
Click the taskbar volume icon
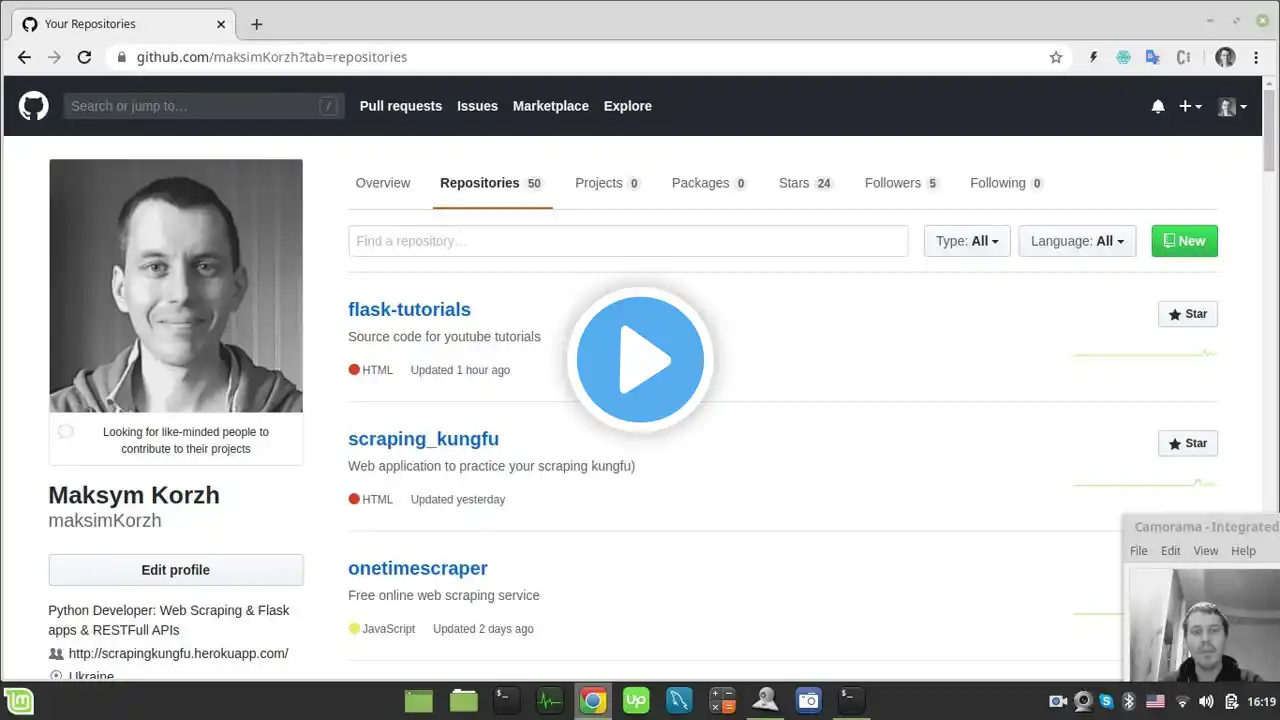point(1206,701)
